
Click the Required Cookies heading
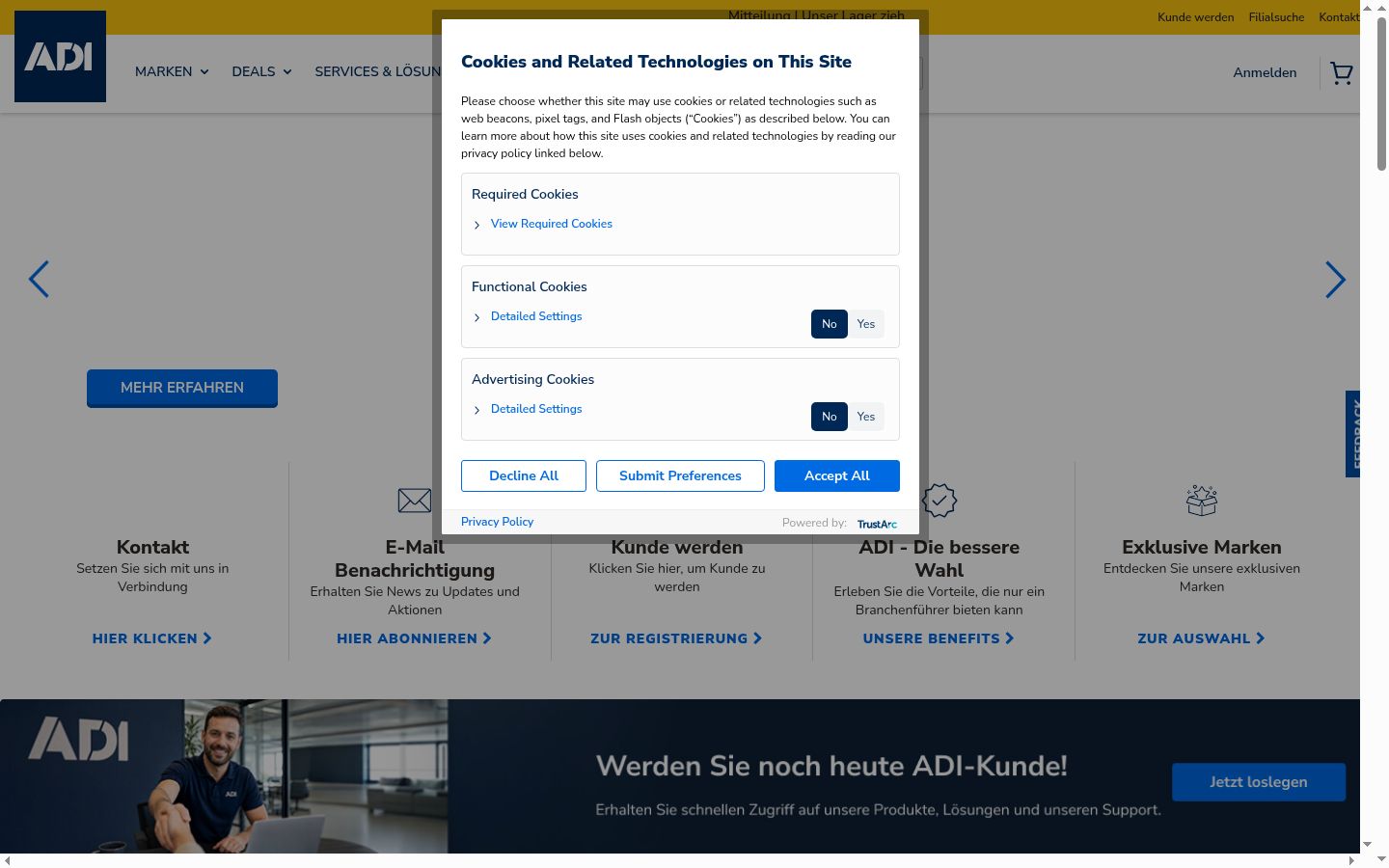(525, 194)
